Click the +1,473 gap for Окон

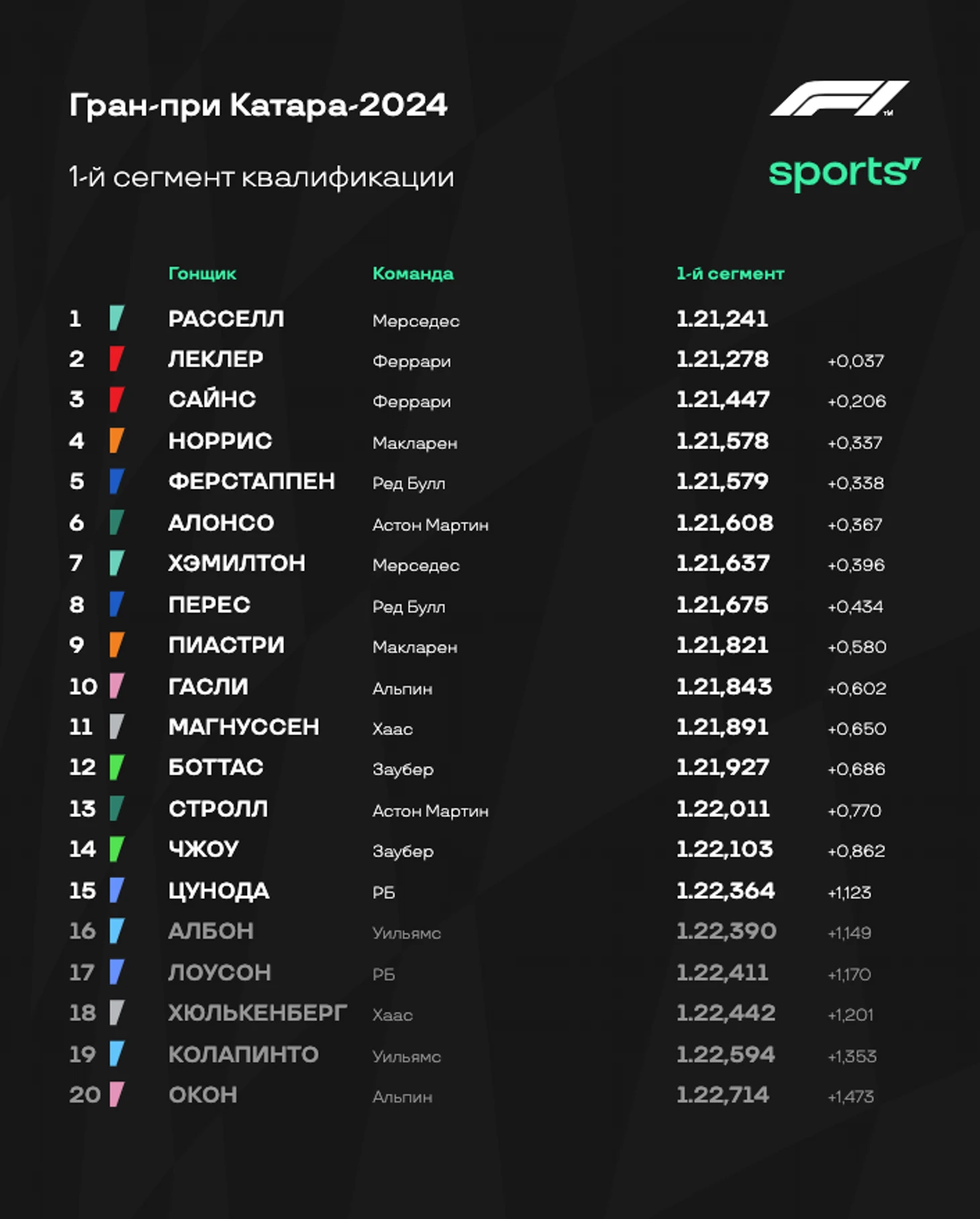(x=850, y=1097)
